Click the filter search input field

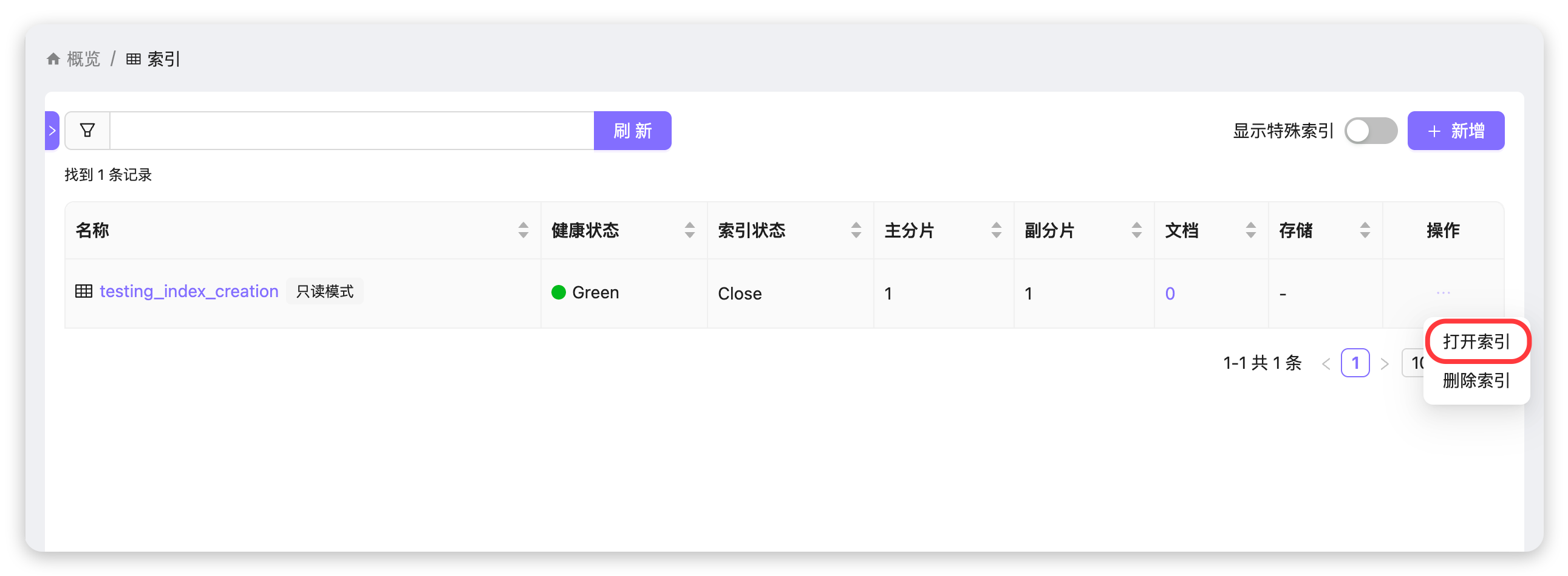(351, 130)
